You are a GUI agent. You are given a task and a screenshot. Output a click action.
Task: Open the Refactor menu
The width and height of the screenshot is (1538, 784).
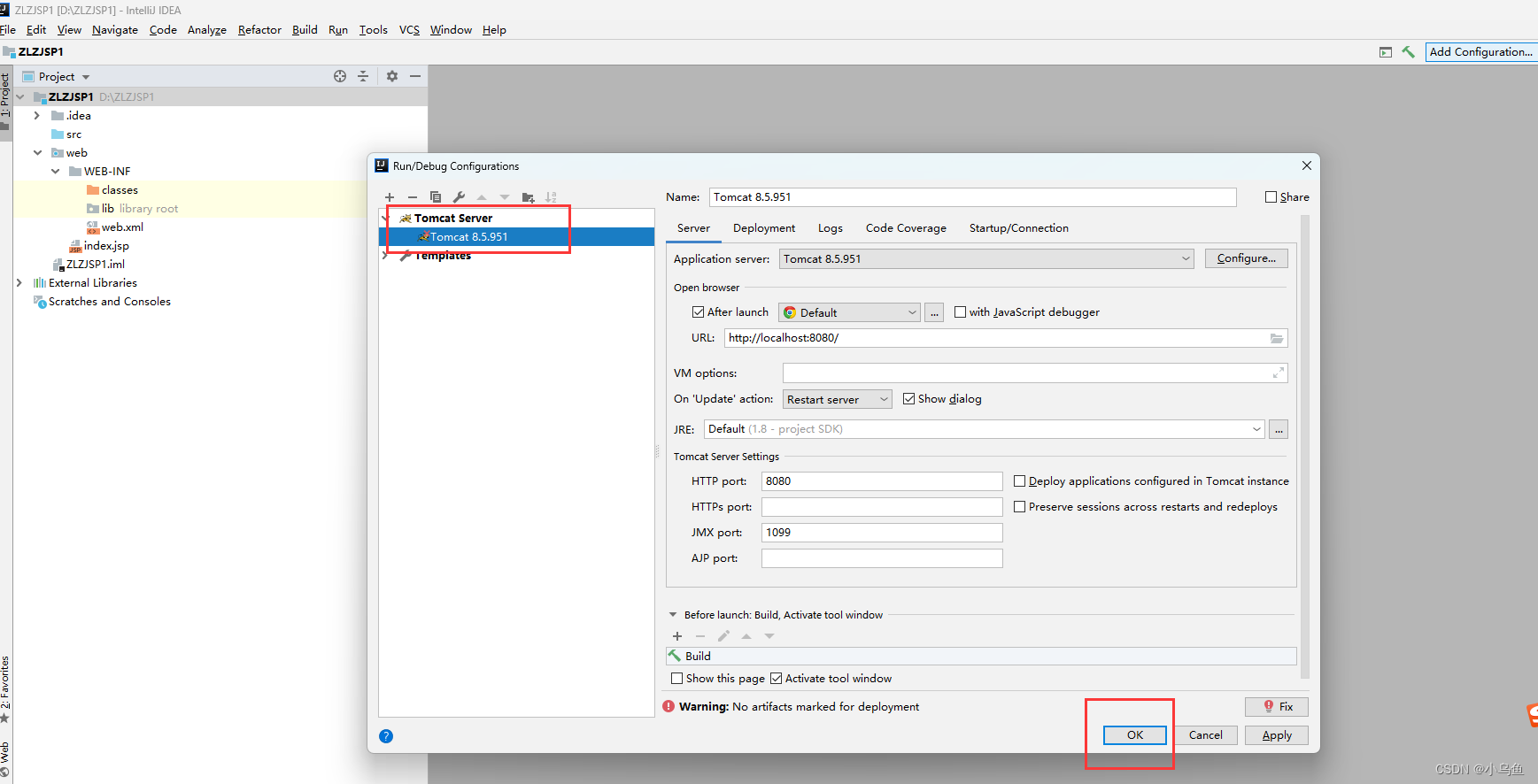259,30
